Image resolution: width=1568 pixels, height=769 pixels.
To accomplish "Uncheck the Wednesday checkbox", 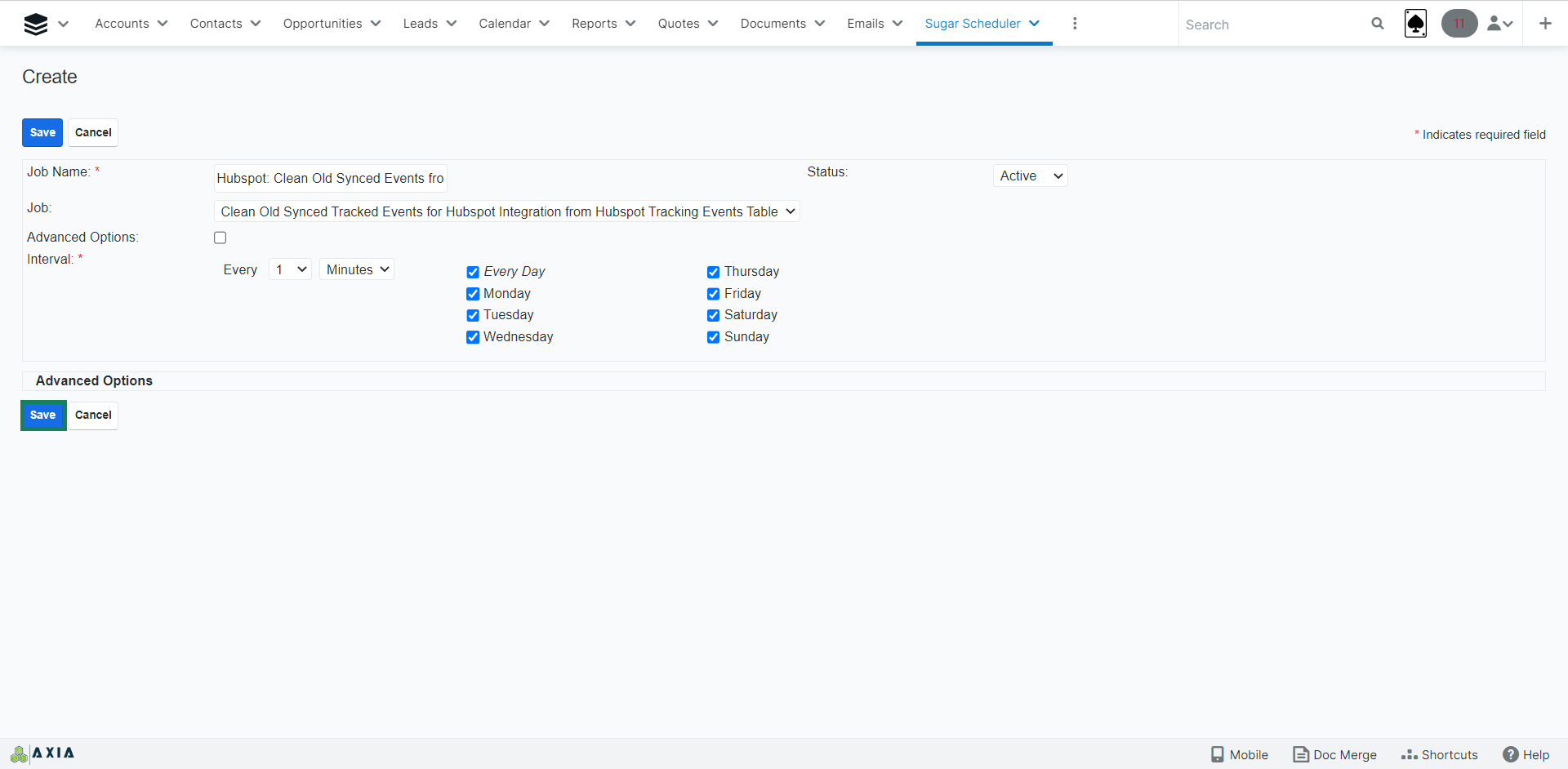I will pos(473,337).
